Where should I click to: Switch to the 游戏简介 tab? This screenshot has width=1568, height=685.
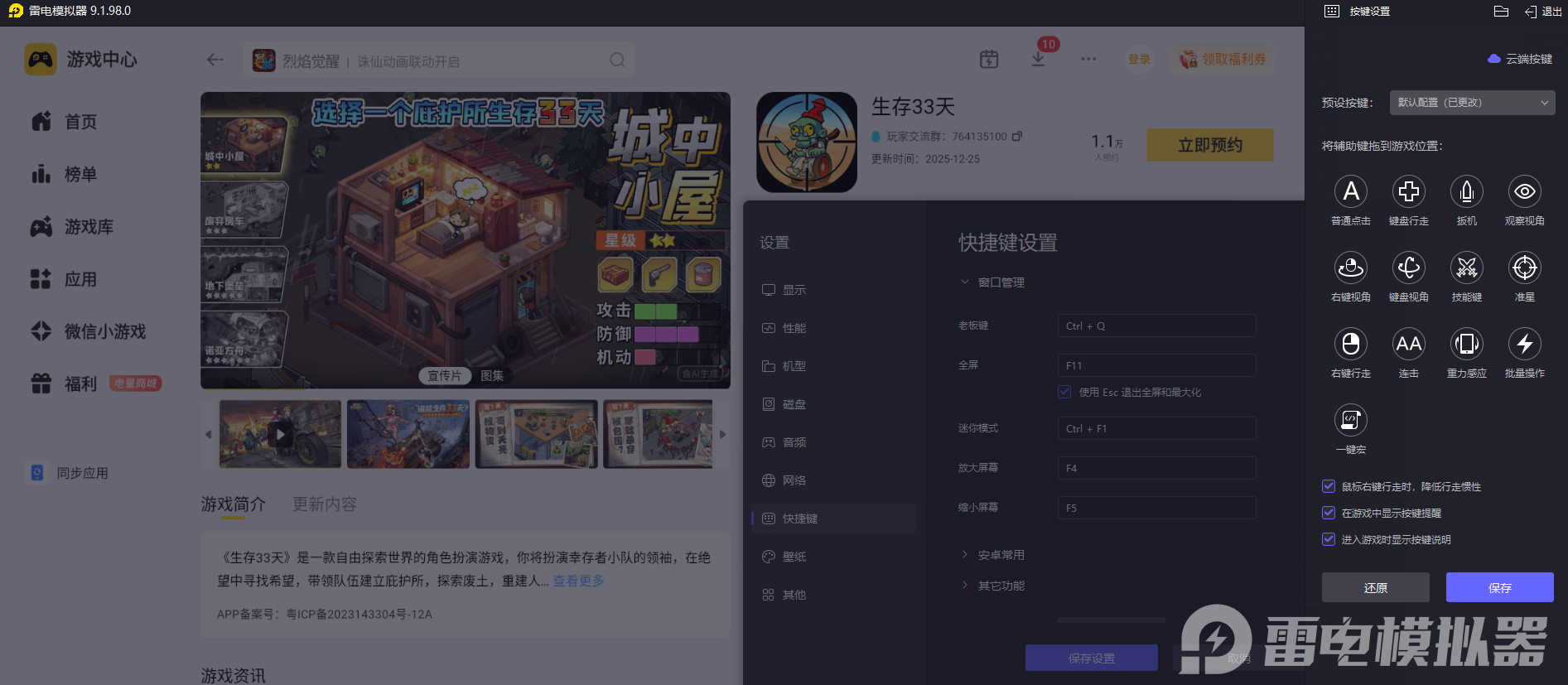coord(234,504)
